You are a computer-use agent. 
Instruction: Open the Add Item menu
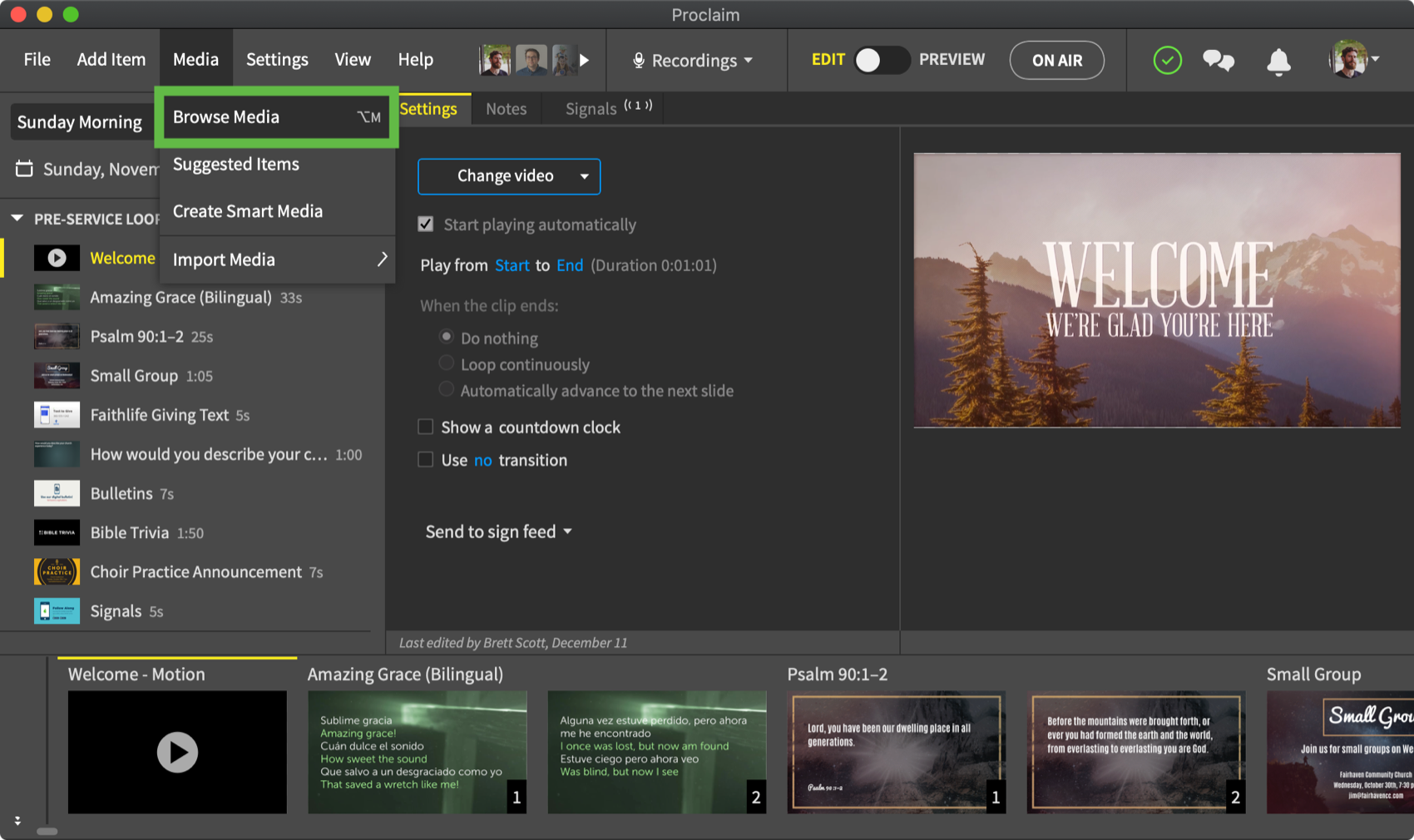pos(111,59)
